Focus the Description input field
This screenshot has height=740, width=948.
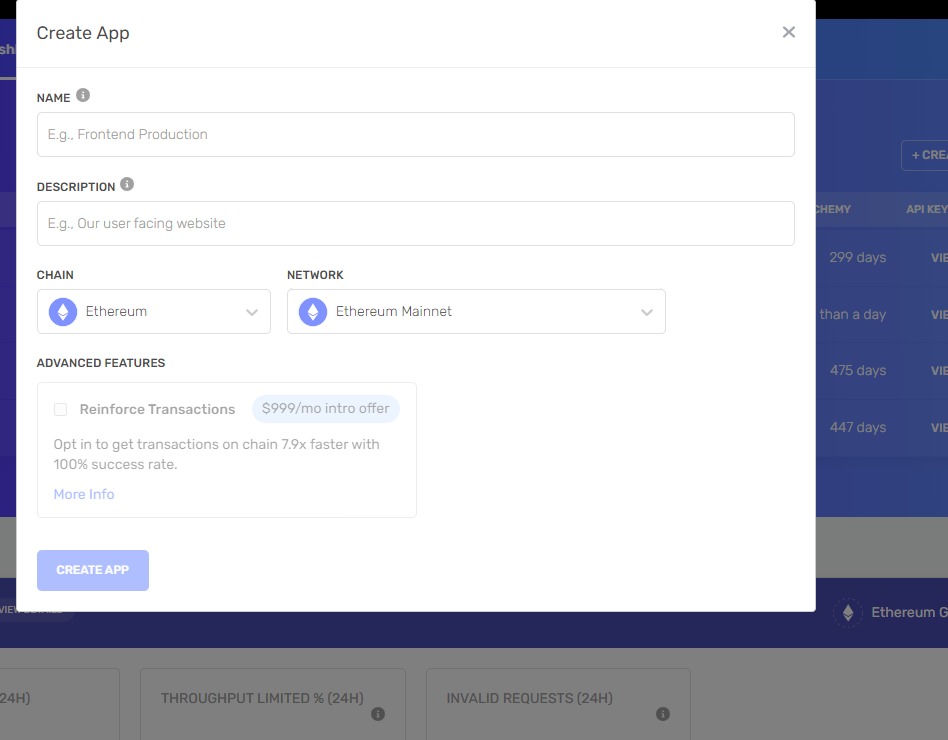pos(415,223)
